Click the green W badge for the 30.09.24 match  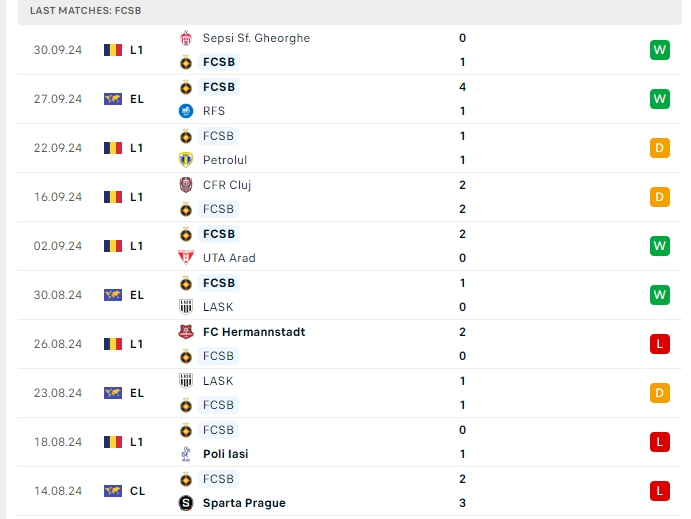[659, 50]
